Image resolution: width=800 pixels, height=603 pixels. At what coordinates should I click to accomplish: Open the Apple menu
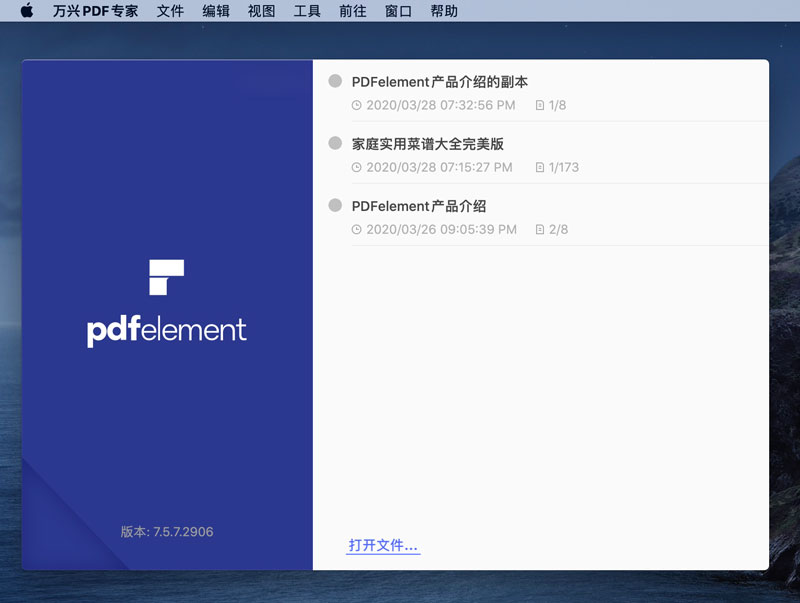(26, 12)
